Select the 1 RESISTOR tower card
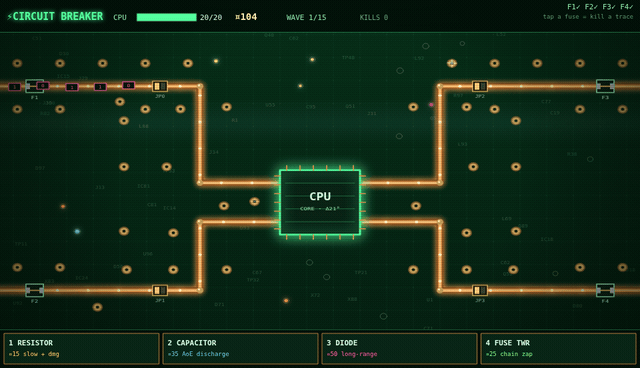The image size is (640, 368). tap(81, 348)
